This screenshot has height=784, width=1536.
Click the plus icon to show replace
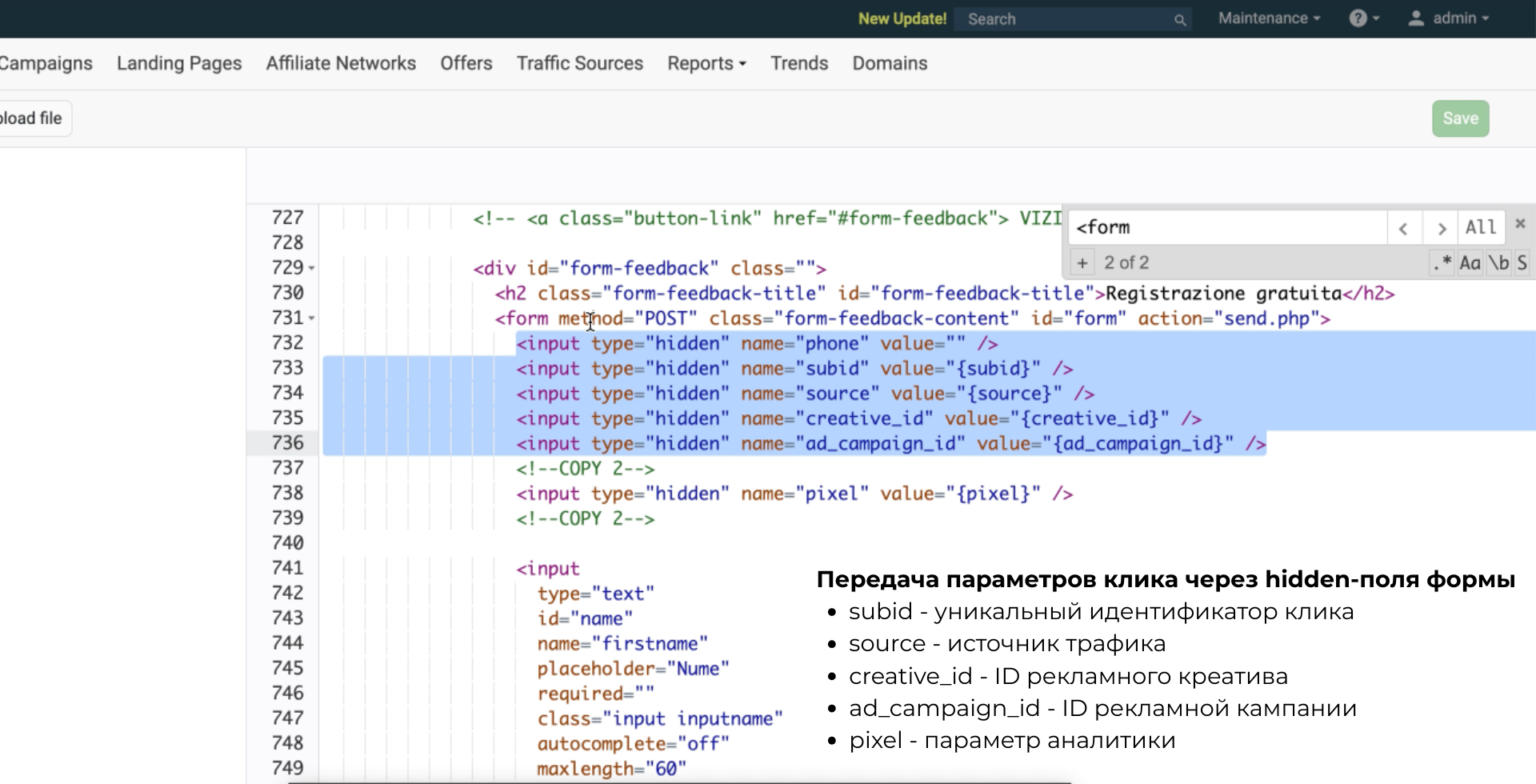point(1082,263)
